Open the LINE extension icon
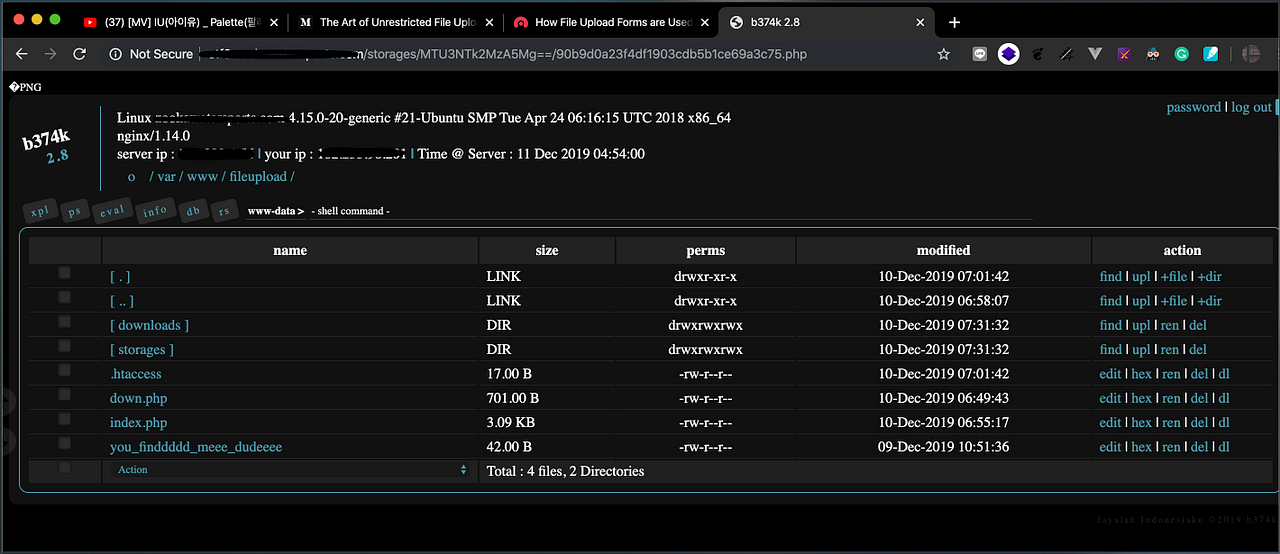This screenshot has height=554, width=1280. (980, 54)
